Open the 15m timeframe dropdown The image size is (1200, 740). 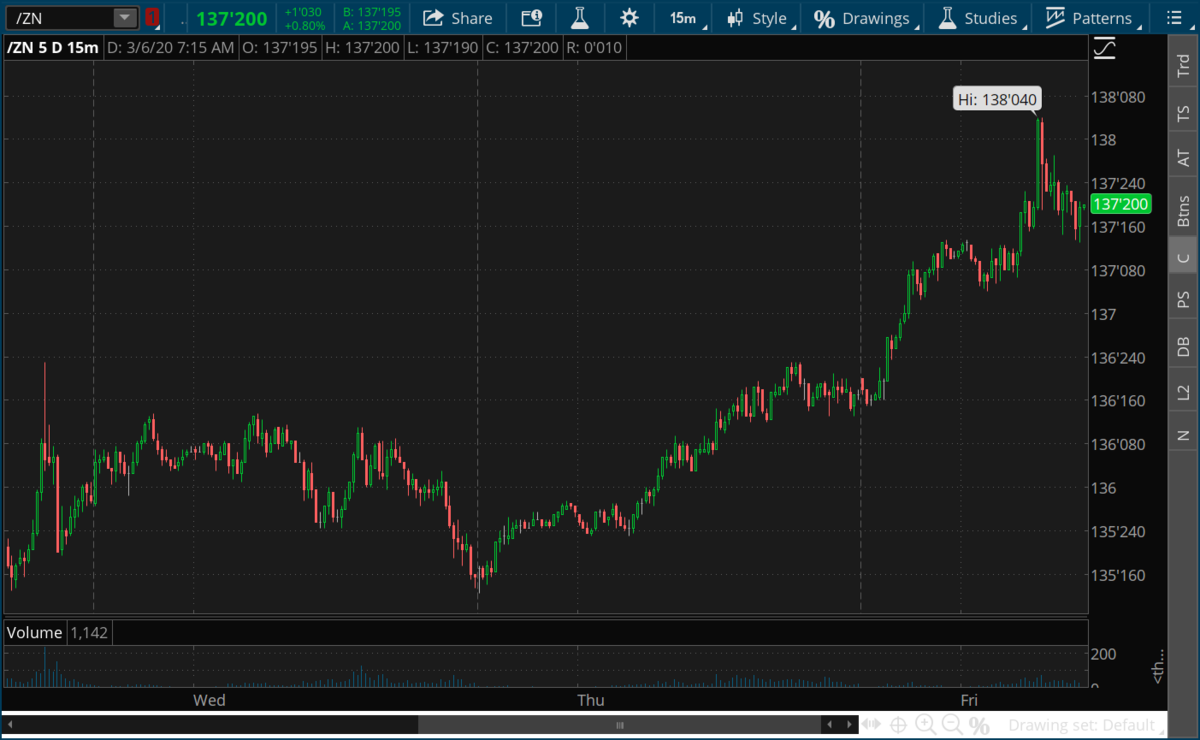click(x=685, y=18)
